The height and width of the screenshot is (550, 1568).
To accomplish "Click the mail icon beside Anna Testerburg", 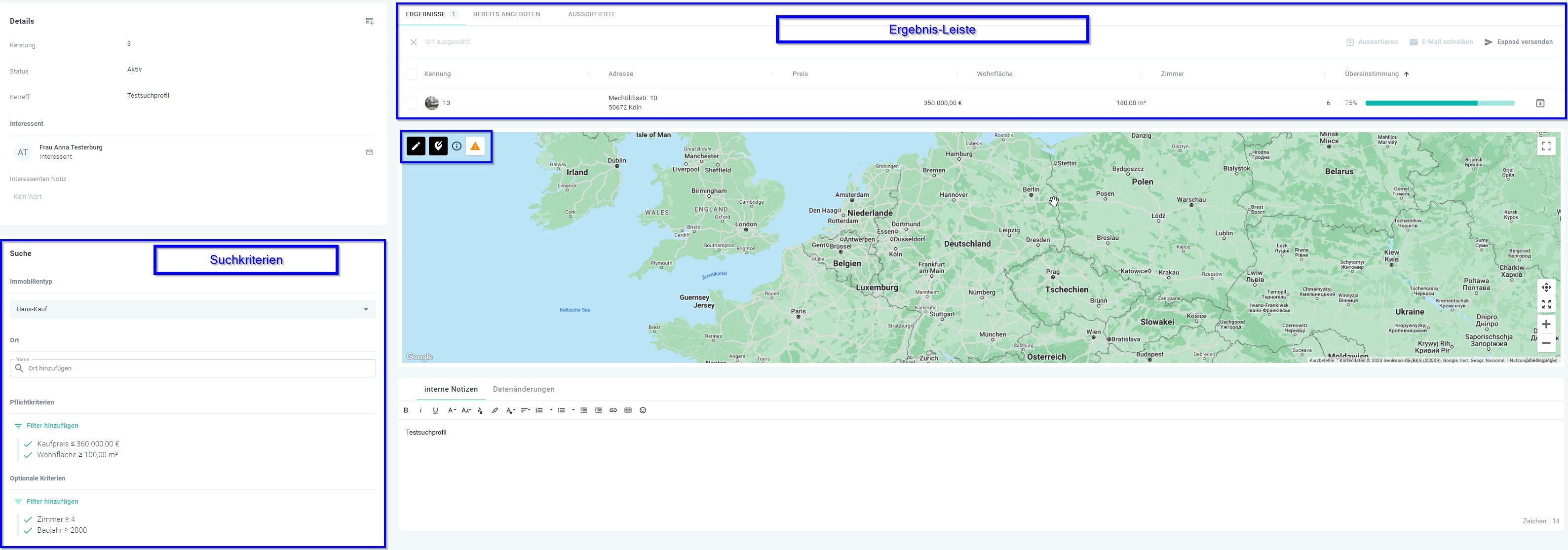I will point(369,152).
